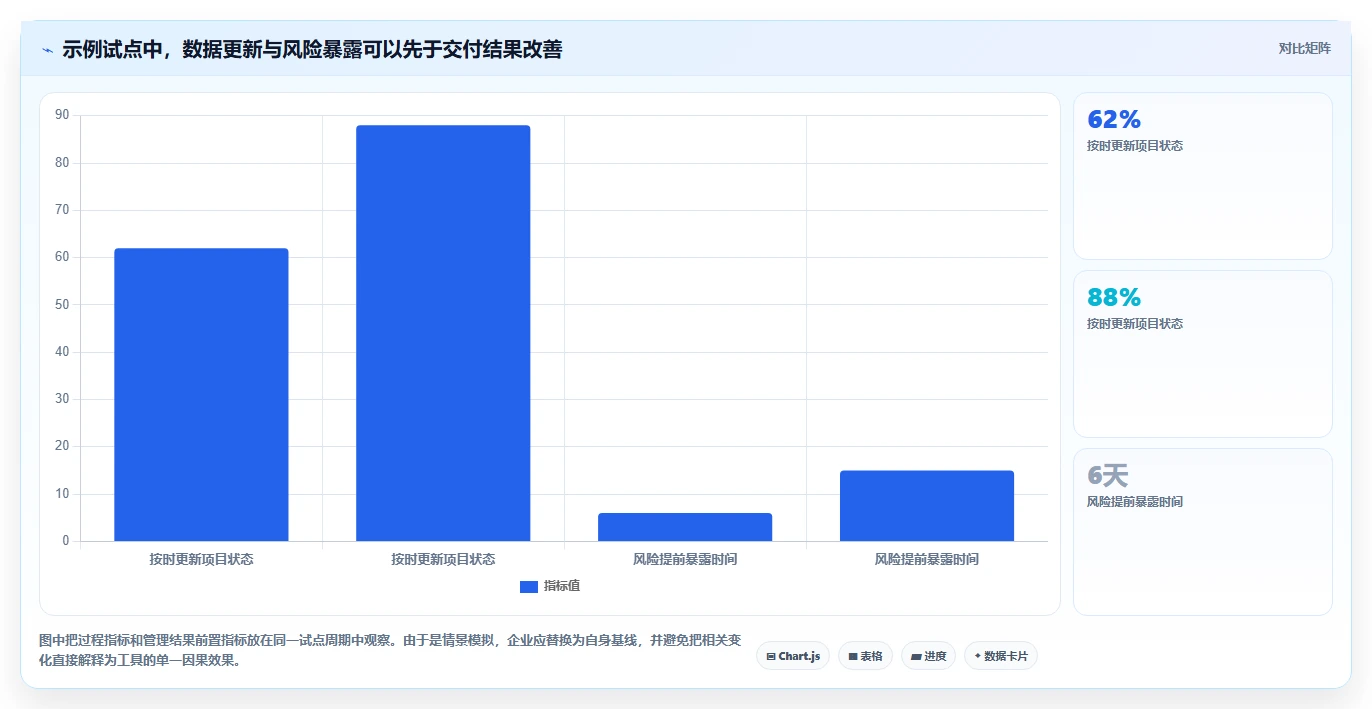Click the 按时更新项目状态 label in the 62% card
Image resolution: width=1372 pixels, height=709 pixels.
click(1135, 146)
